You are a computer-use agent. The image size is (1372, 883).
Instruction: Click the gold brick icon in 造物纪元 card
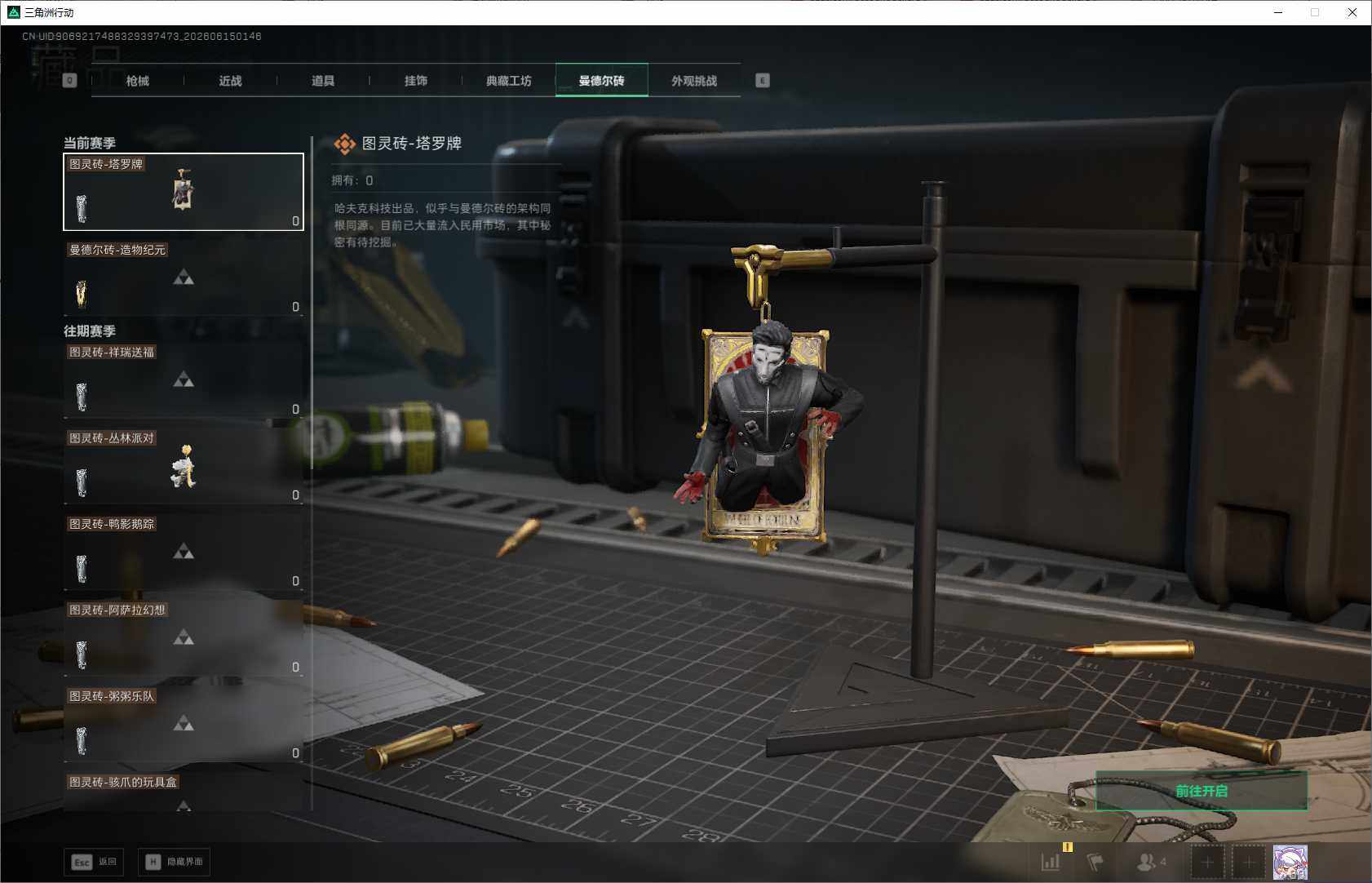81,294
